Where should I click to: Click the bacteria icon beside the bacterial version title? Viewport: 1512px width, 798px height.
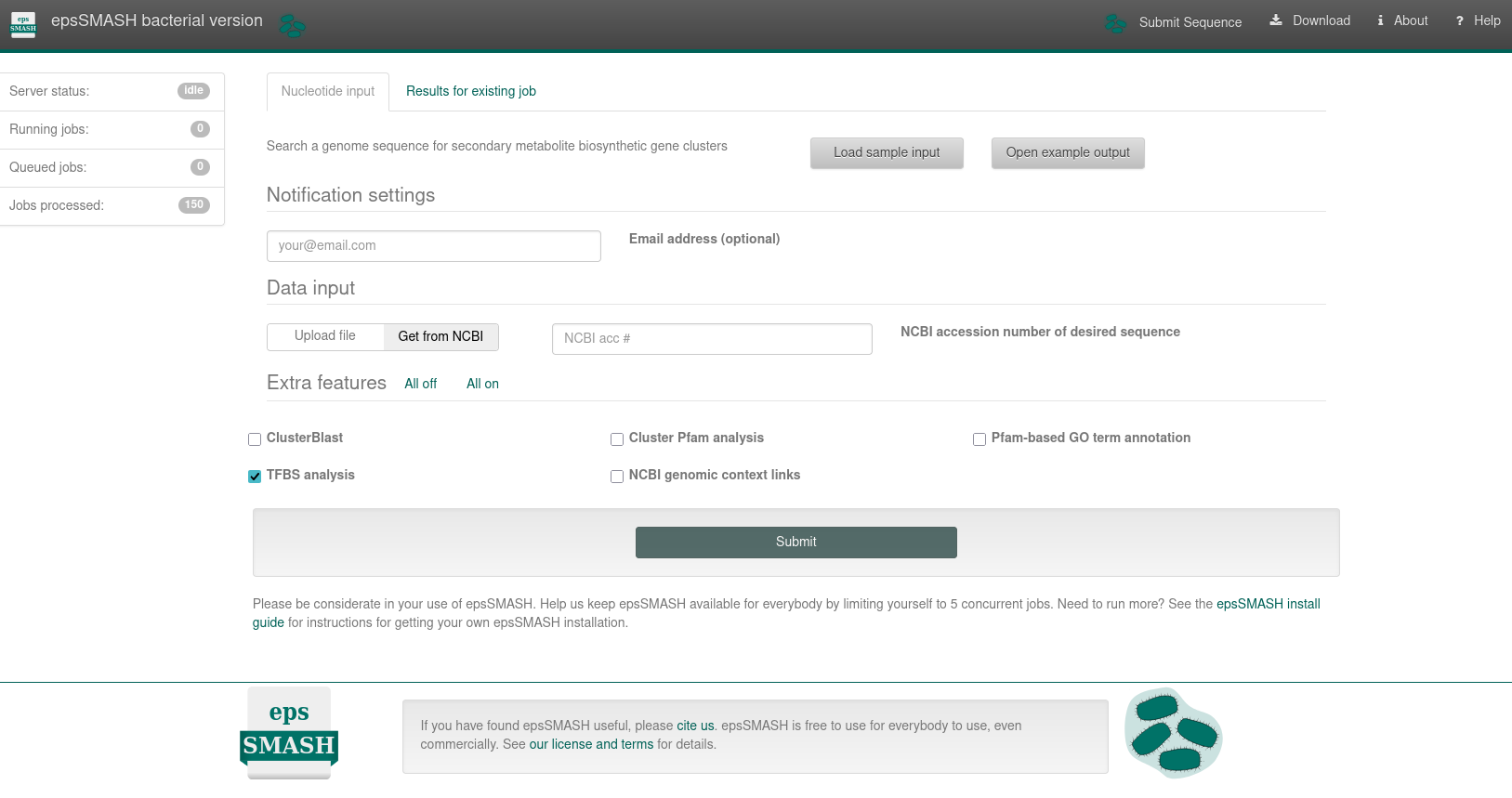coord(293,25)
